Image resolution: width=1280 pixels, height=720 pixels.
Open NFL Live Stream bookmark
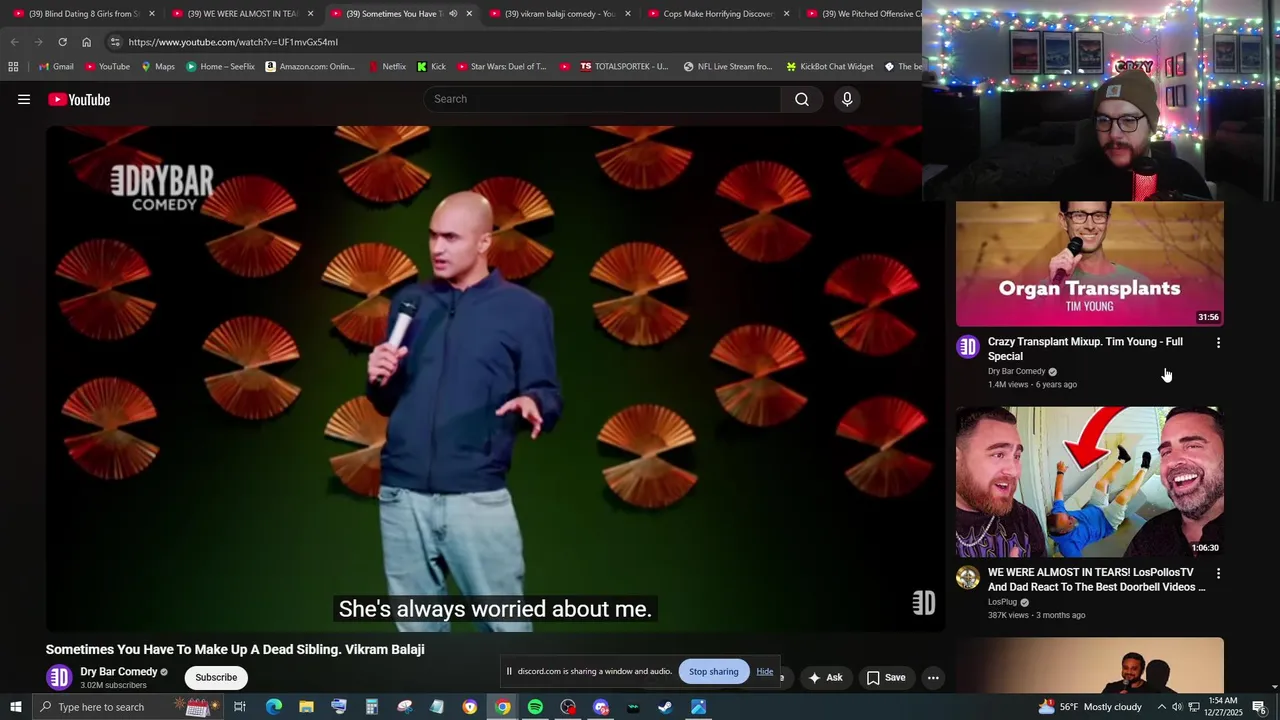(x=728, y=67)
